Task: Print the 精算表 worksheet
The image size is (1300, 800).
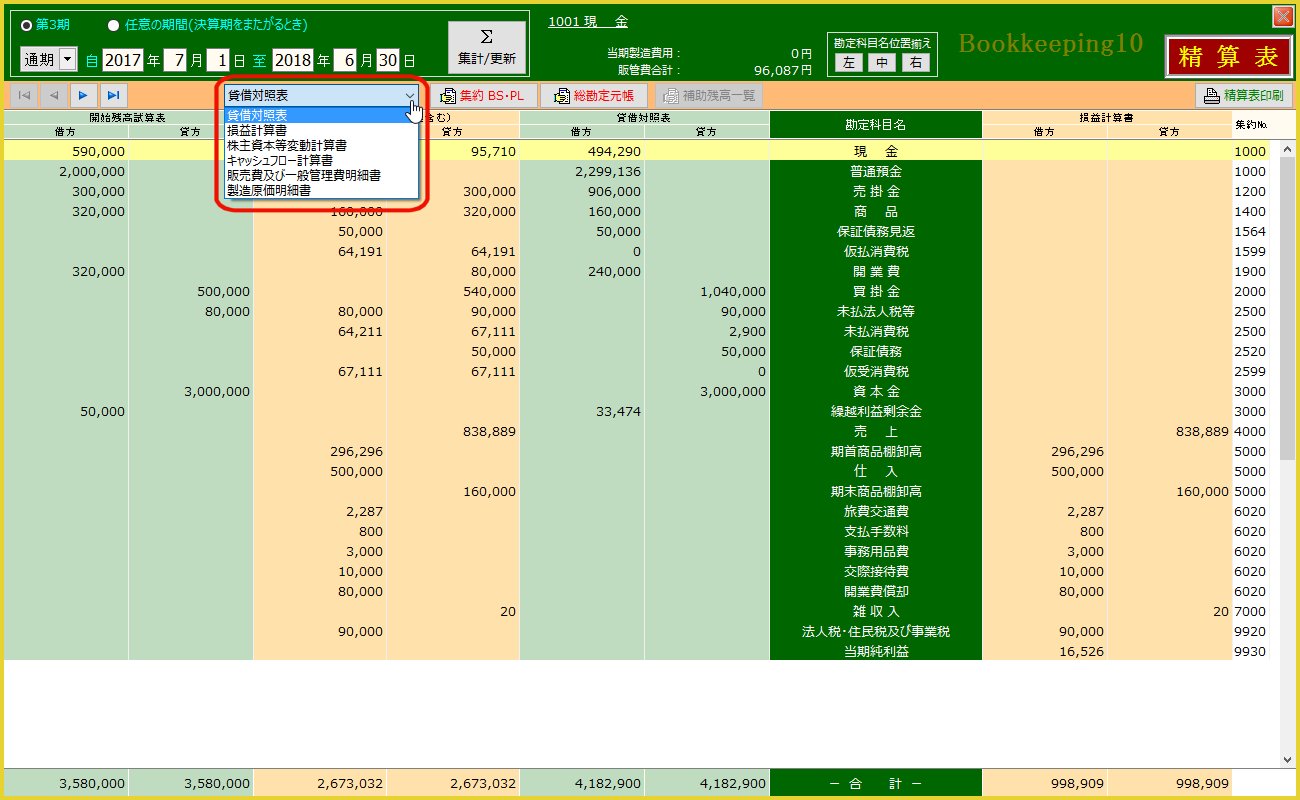Action: [x=1244, y=96]
